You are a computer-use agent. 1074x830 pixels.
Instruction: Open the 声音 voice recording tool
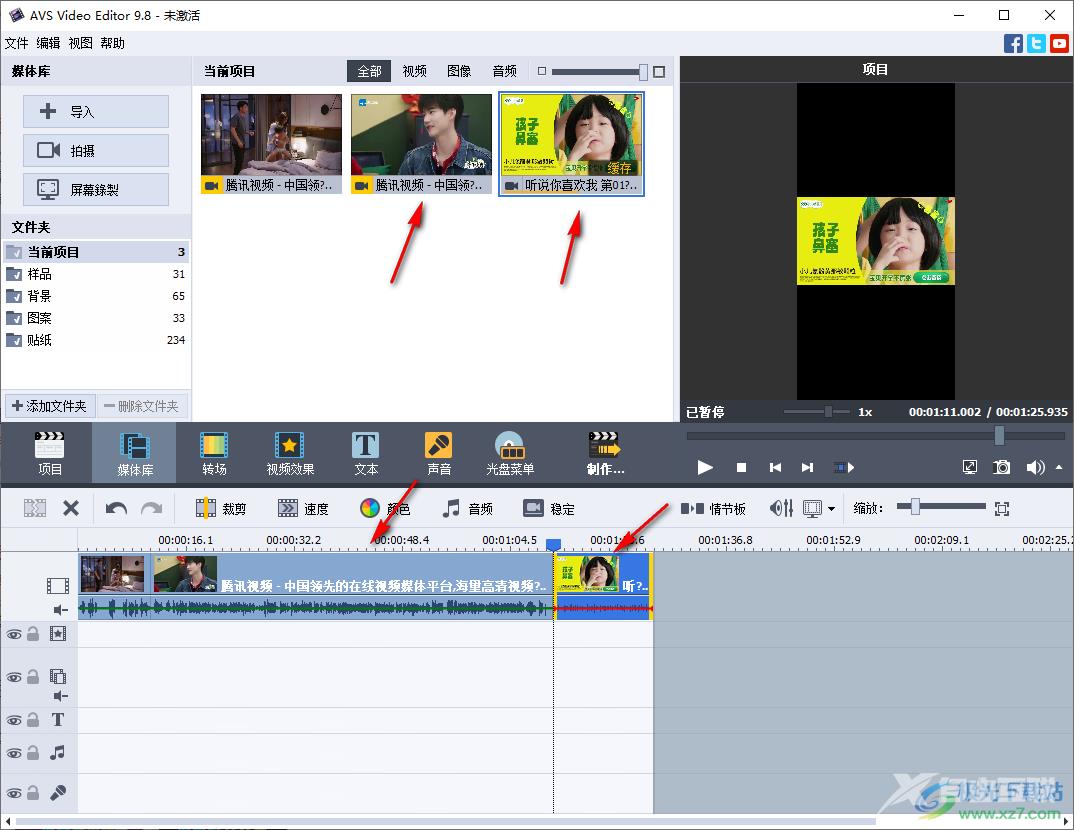click(438, 453)
